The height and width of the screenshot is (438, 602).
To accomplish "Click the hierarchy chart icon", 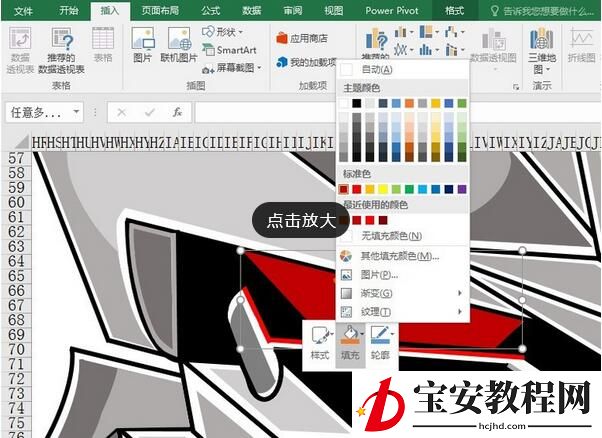I will pos(426,32).
